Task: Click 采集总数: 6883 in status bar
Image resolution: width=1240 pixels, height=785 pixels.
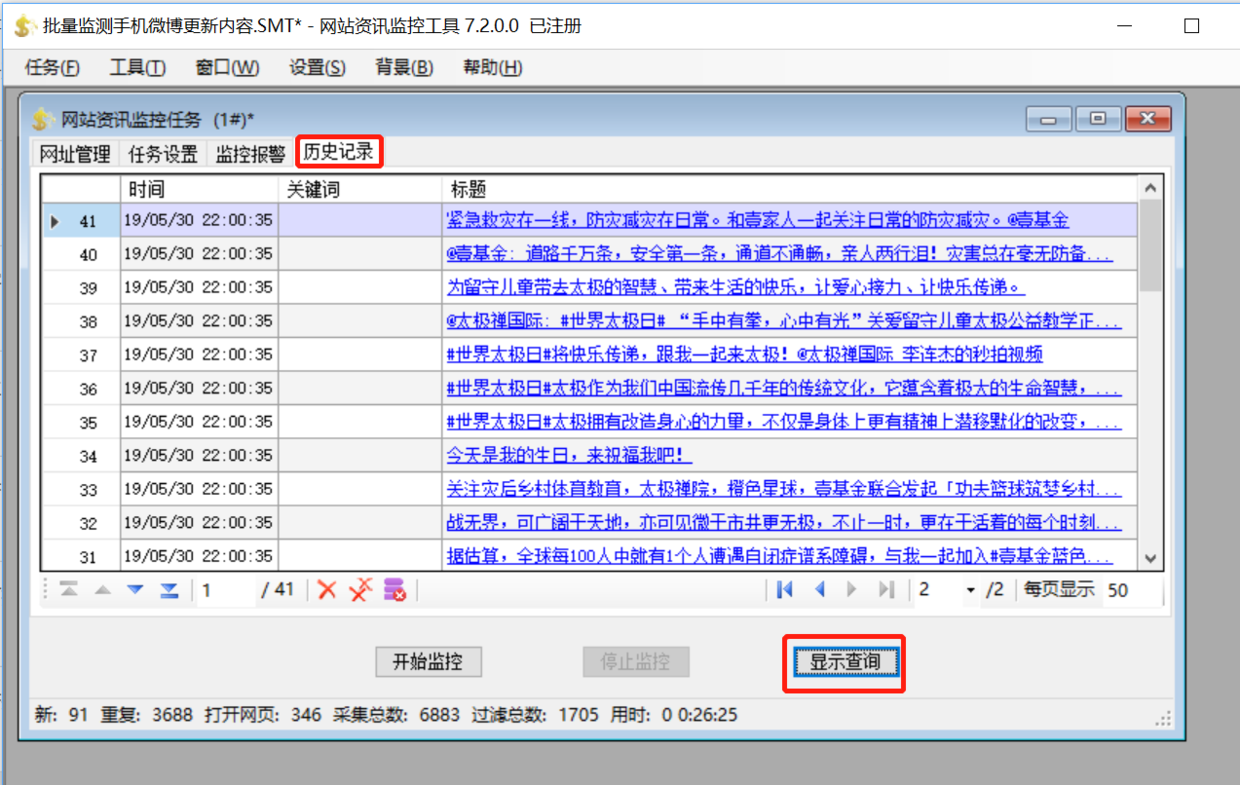Action: tap(395, 715)
